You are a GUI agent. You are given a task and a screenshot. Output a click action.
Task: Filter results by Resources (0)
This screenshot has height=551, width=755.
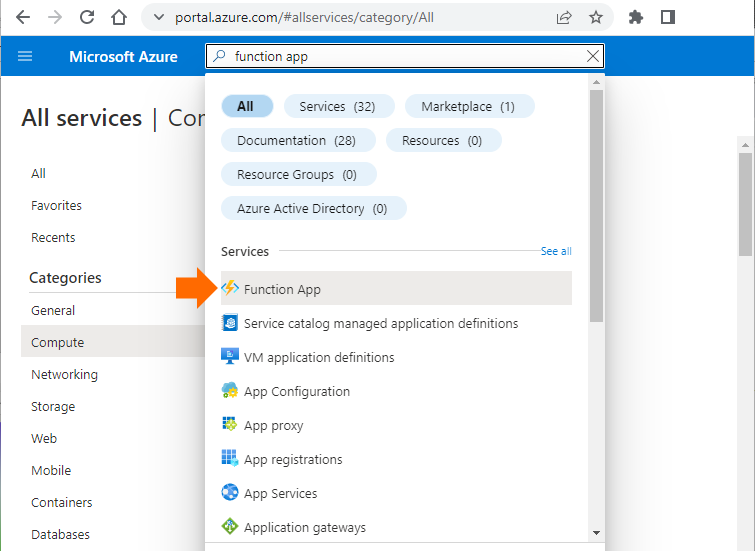443,141
